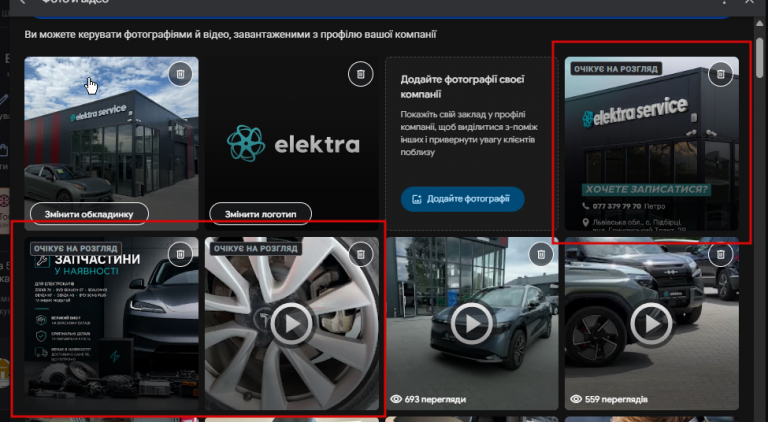This screenshot has height=422, width=768.
Task: Click Додайте фотографії button
Action: coord(462,199)
